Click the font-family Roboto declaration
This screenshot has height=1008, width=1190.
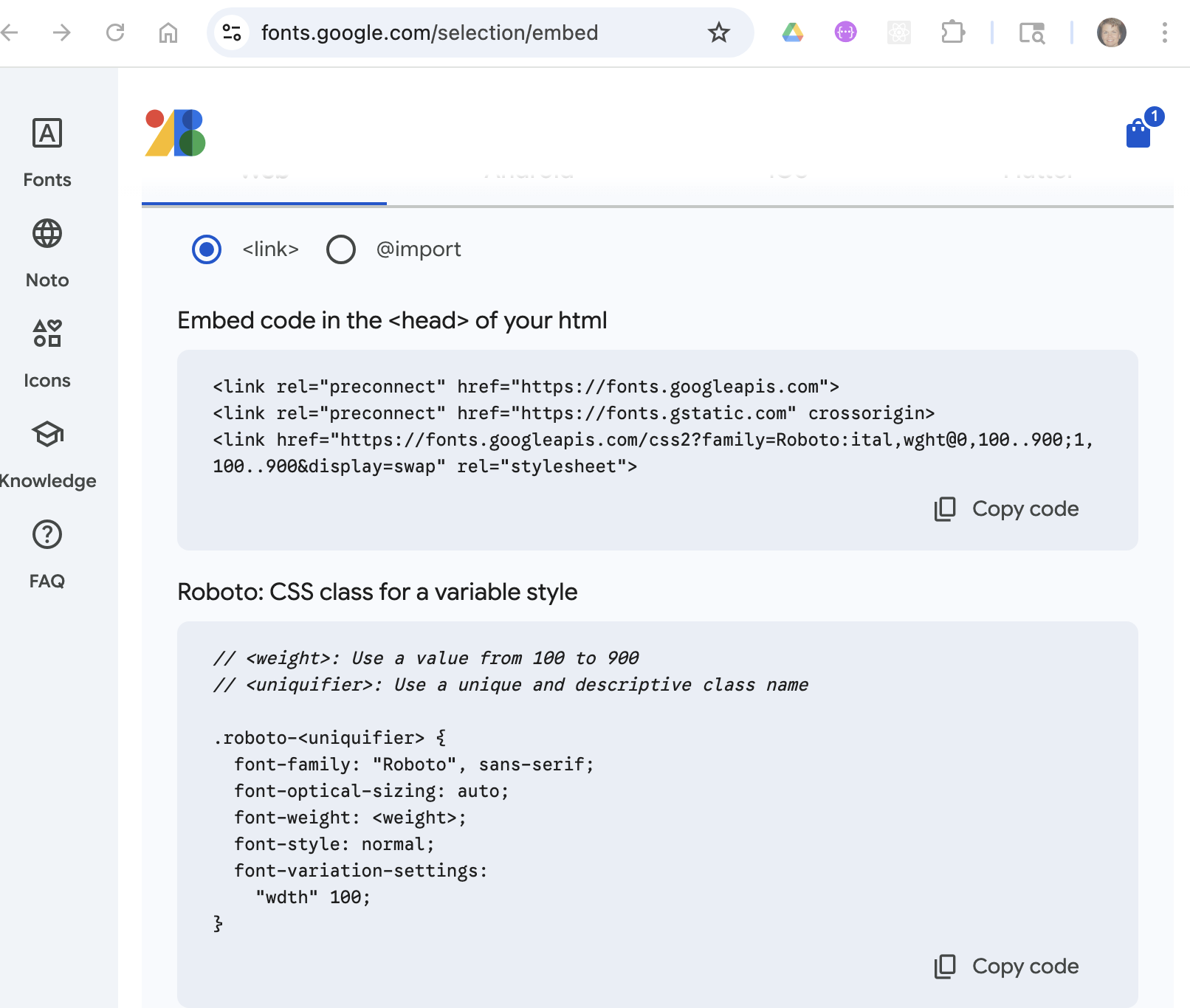(x=414, y=764)
